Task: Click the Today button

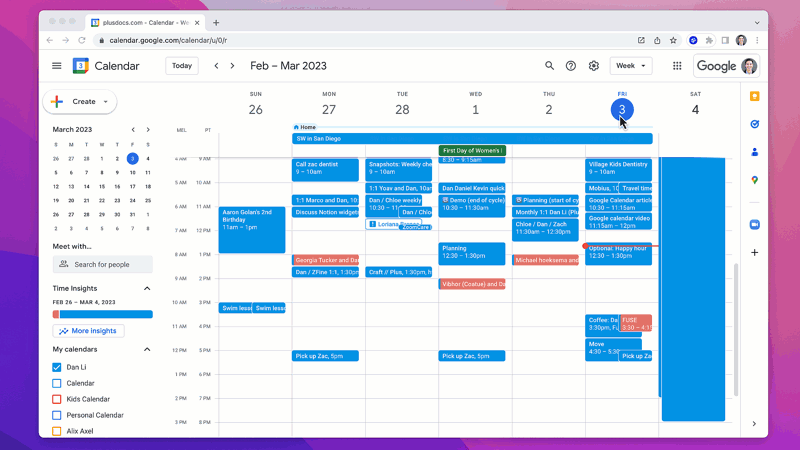Action: coord(182,66)
